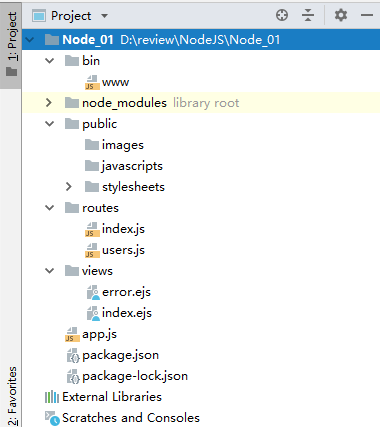Select the bin folder name

coord(91,61)
